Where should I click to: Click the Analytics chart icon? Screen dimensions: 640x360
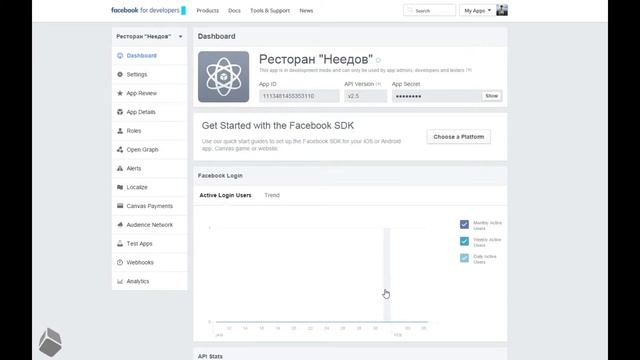[120, 281]
